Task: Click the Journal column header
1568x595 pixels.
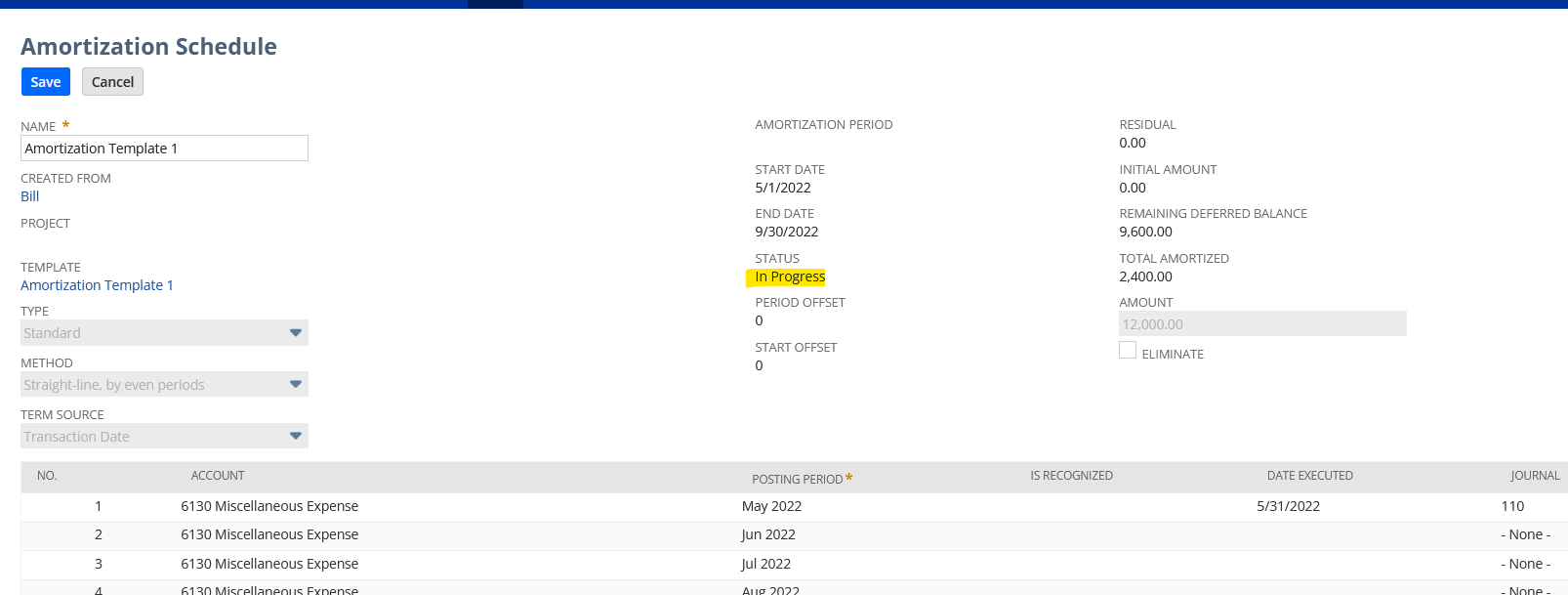Action: click(x=1535, y=476)
